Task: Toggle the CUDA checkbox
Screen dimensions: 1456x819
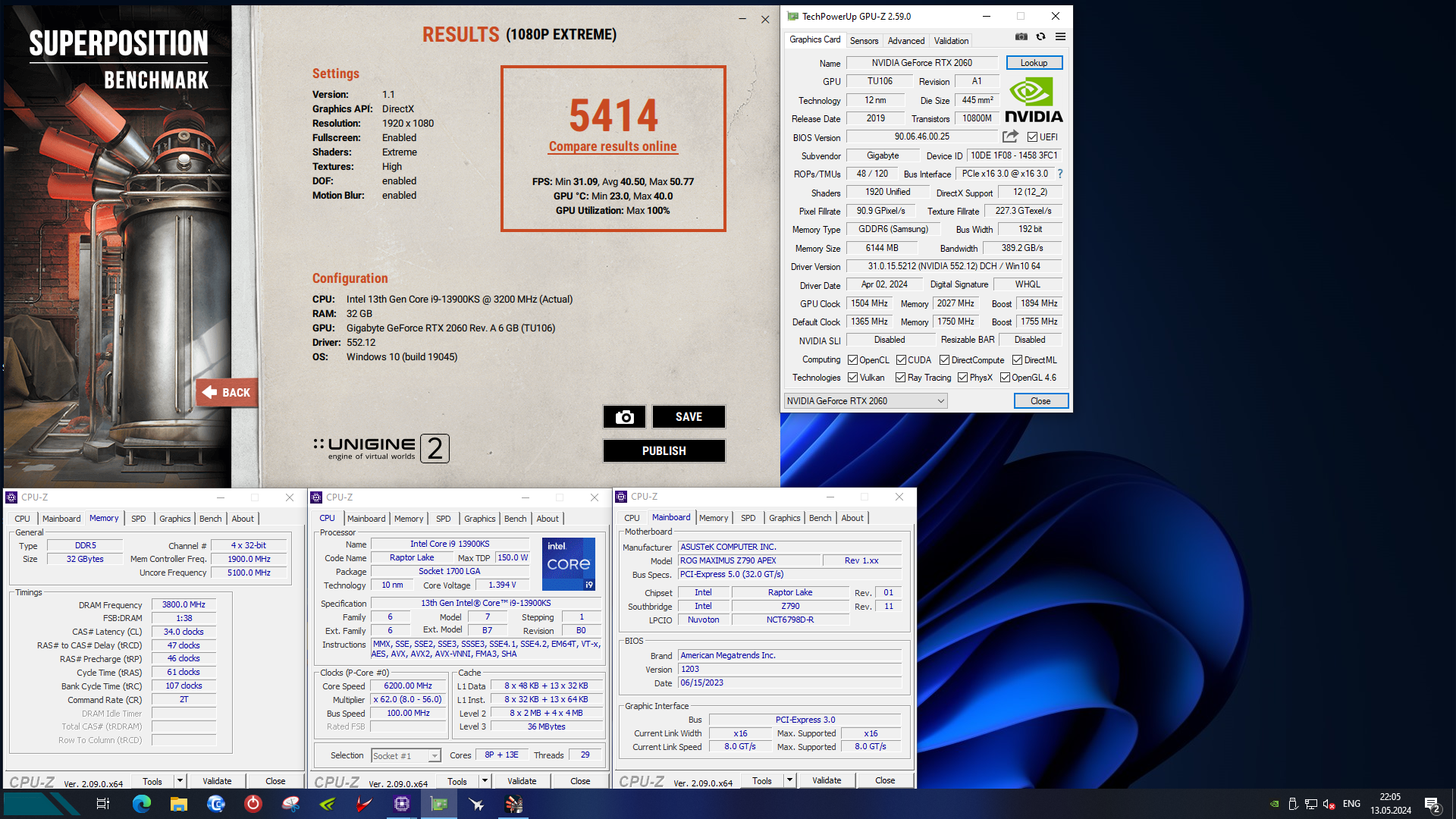Action: click(901, 360)
